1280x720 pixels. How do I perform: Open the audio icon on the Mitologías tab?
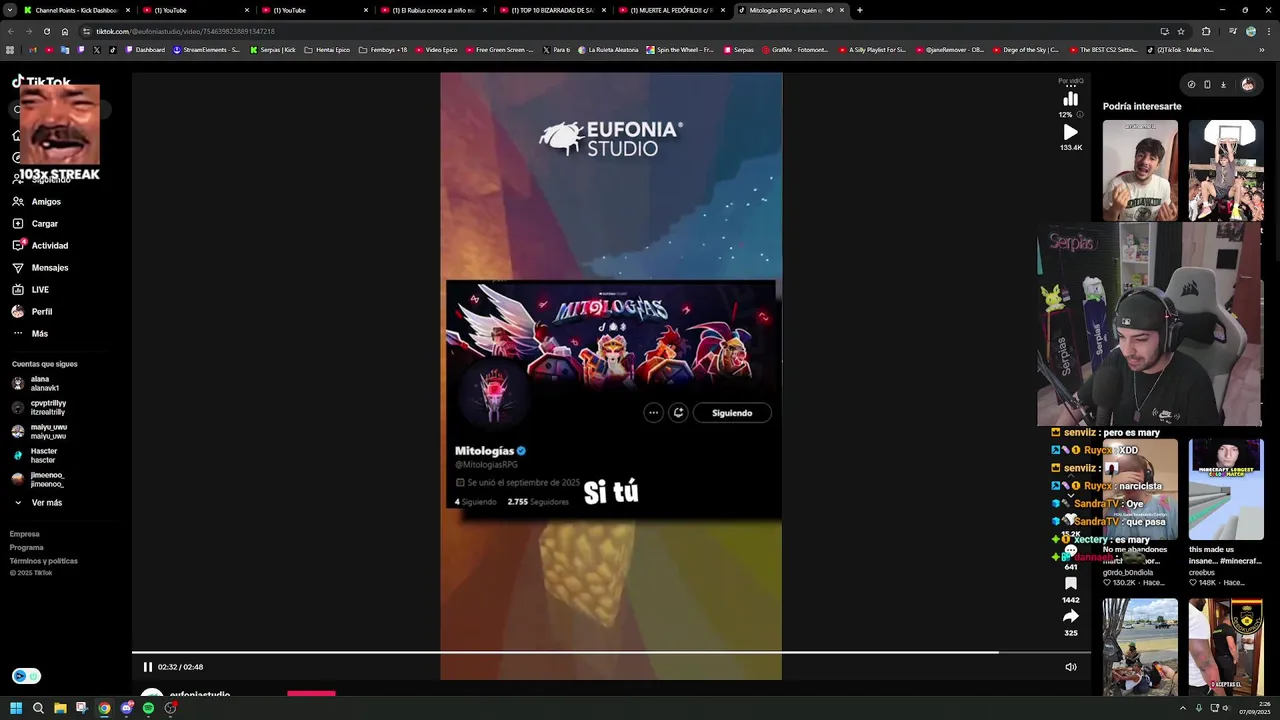coord(830,10)
